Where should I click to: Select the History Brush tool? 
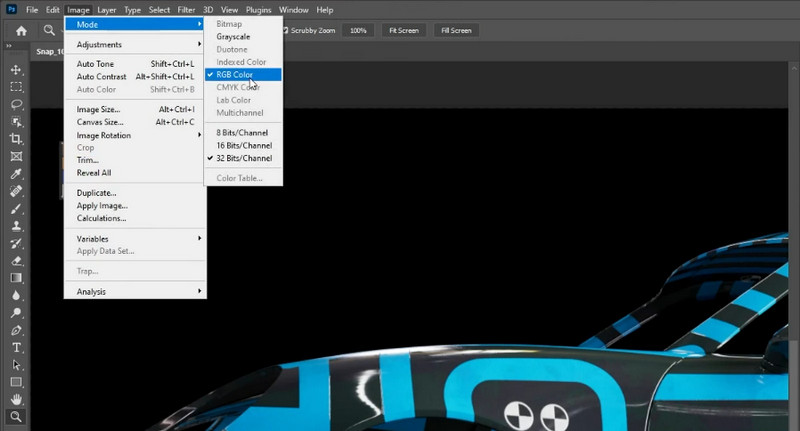point(16,243)
